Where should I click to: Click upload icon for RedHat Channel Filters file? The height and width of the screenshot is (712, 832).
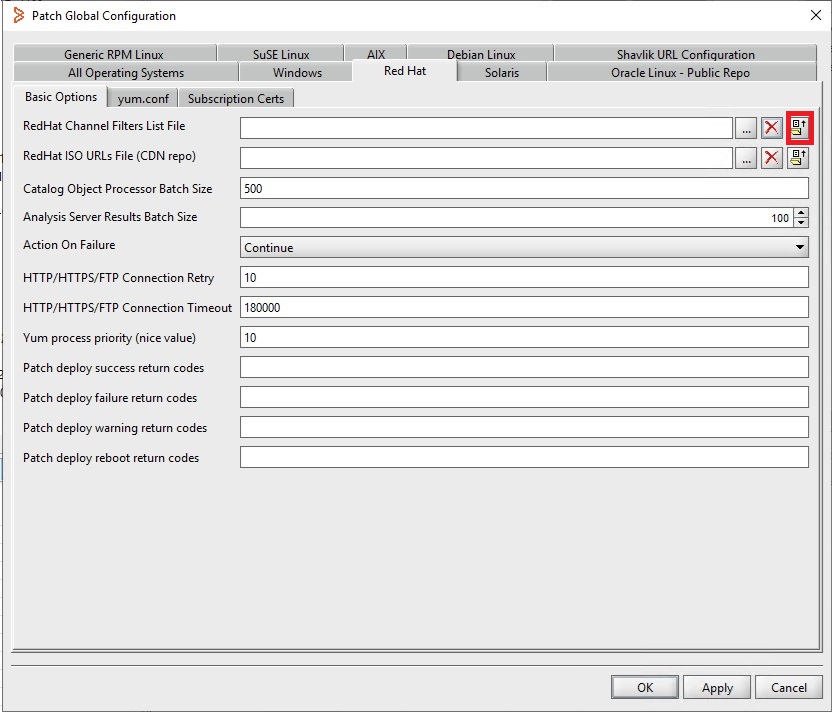[x=798, y=128]
